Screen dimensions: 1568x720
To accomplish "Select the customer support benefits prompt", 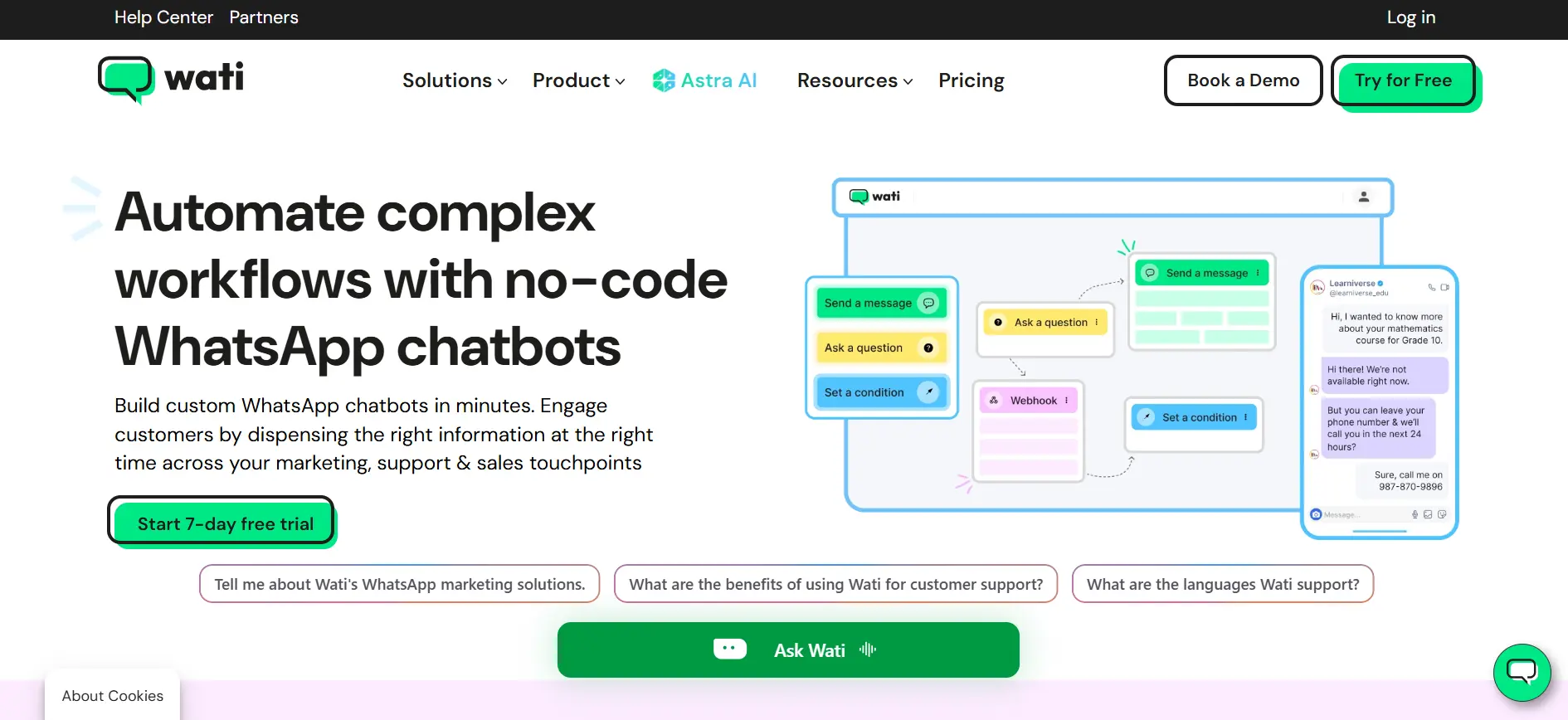I will click(x=835, y=584).
